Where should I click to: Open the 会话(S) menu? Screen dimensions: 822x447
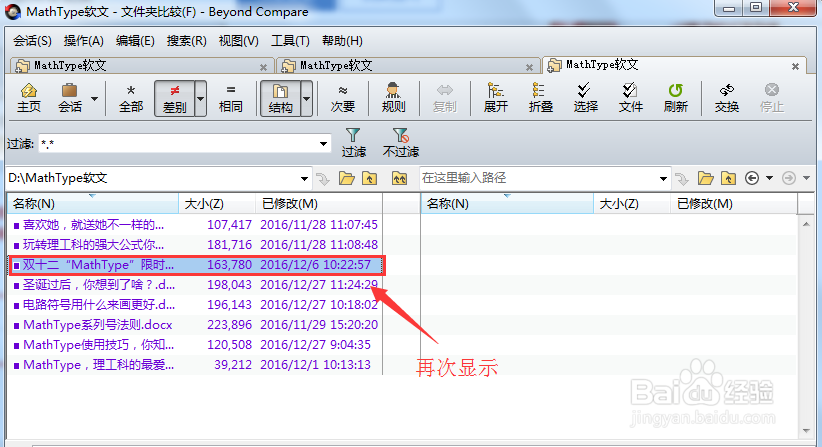click(32, 41)
